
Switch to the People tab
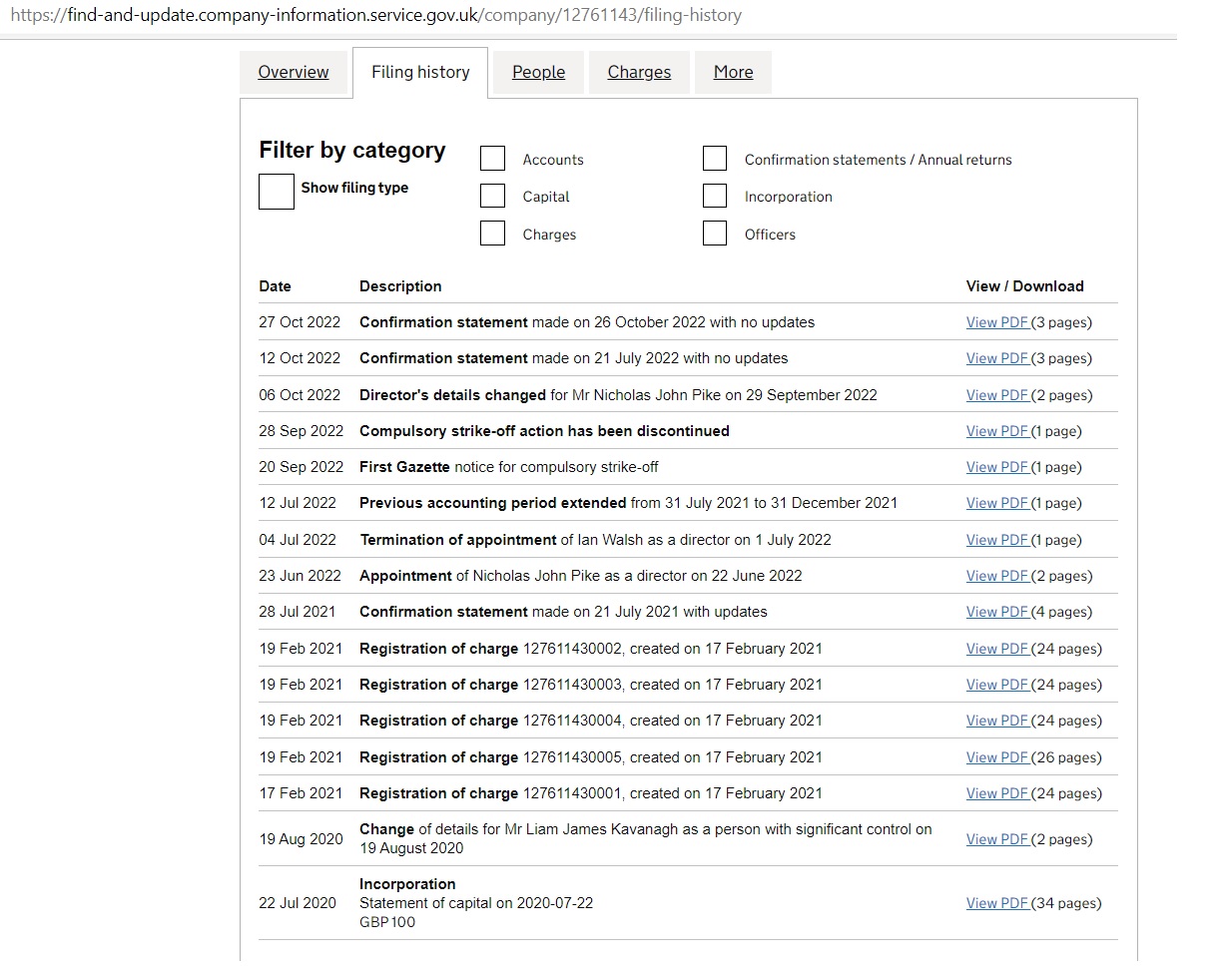click(x=538, y=72)
